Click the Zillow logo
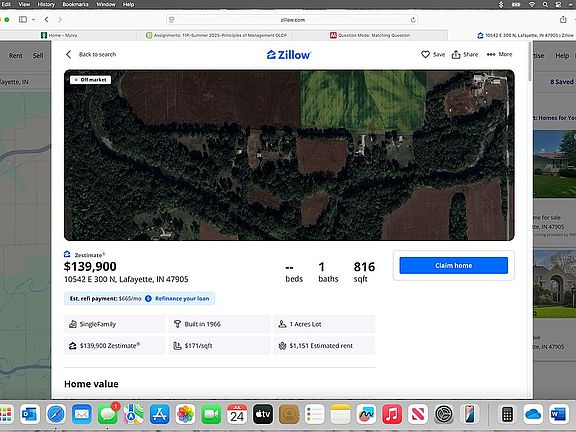Viewport: 576px width, 432px height. [x=289, y=55]
